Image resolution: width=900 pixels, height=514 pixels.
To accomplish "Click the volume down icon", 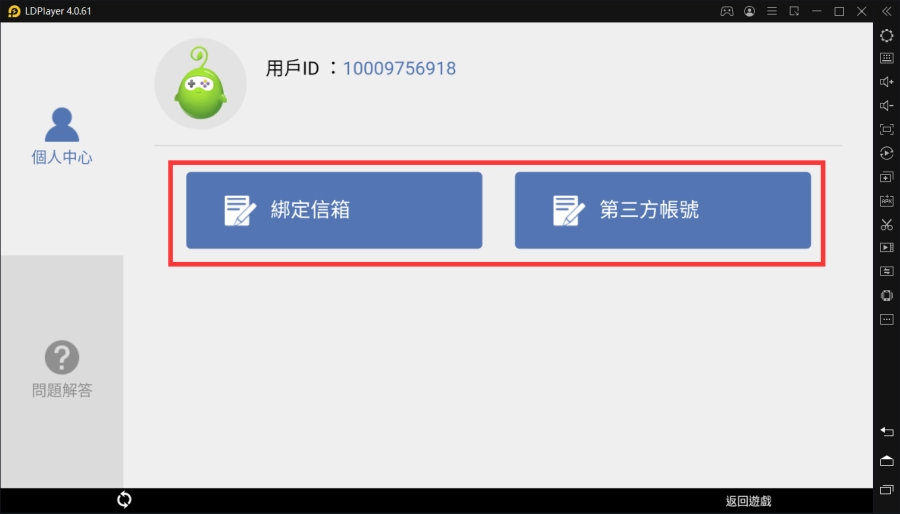I will pos(886,106).
